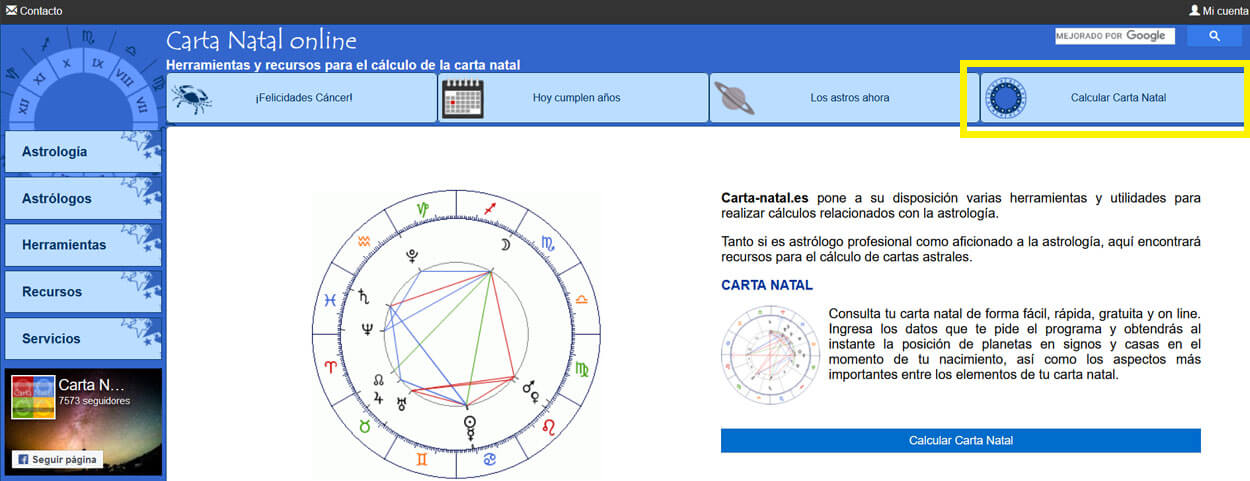Click the Carta Natal Facebook page logo
Image resolution: width=1250 pixels, height=481 pixels.
point(33,397)
